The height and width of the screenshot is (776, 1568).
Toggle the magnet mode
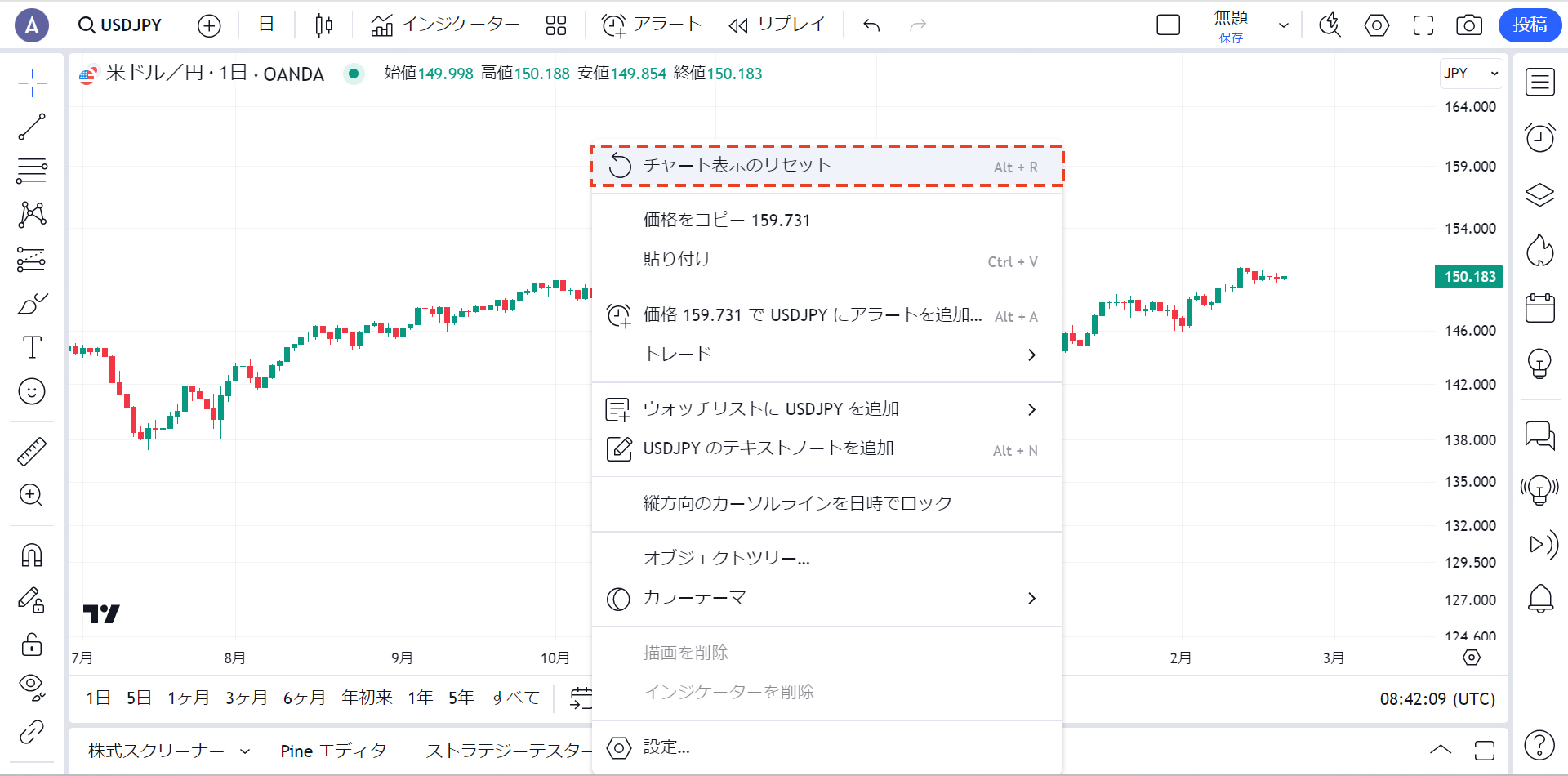[32, 555]
